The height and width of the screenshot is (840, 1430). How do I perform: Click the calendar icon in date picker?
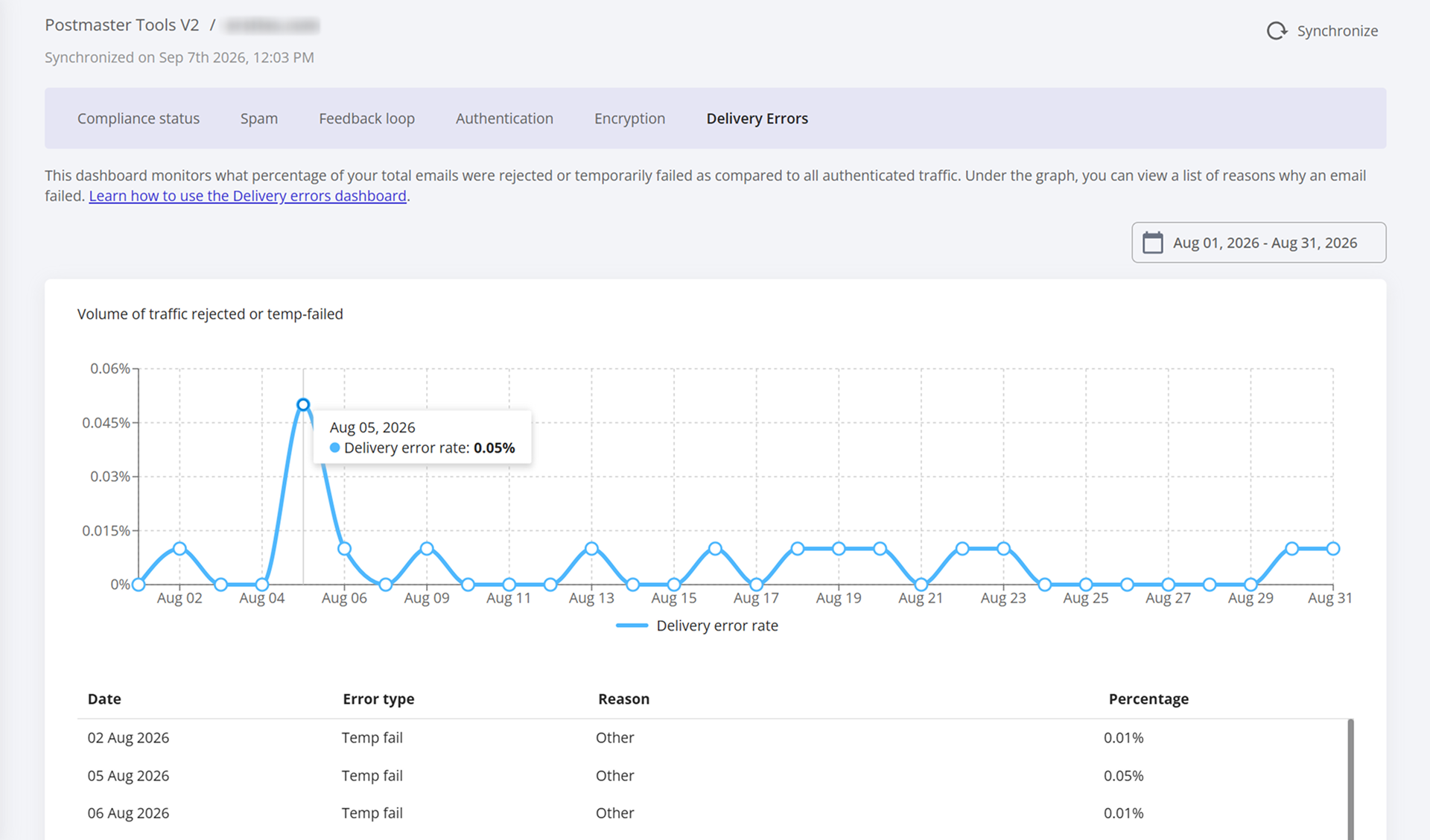tap(1152, 243)
